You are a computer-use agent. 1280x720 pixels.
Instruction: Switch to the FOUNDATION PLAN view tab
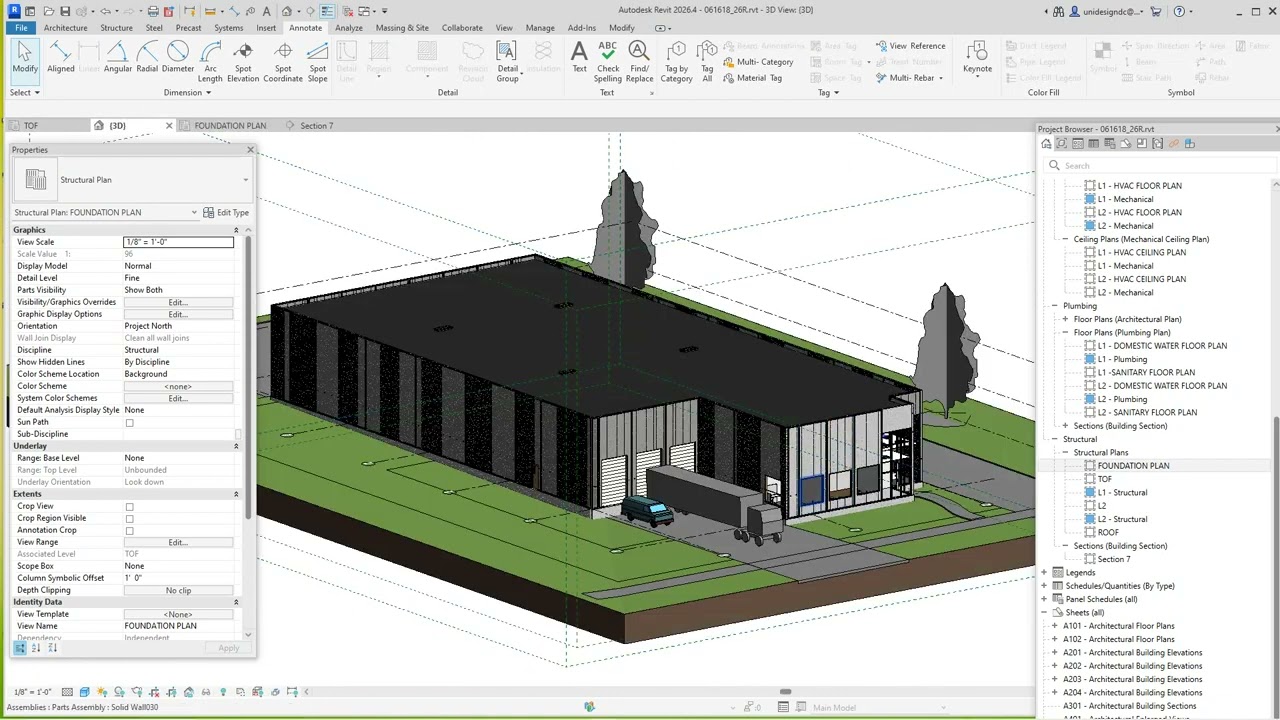pyautogui.click(x=230, y=126)
